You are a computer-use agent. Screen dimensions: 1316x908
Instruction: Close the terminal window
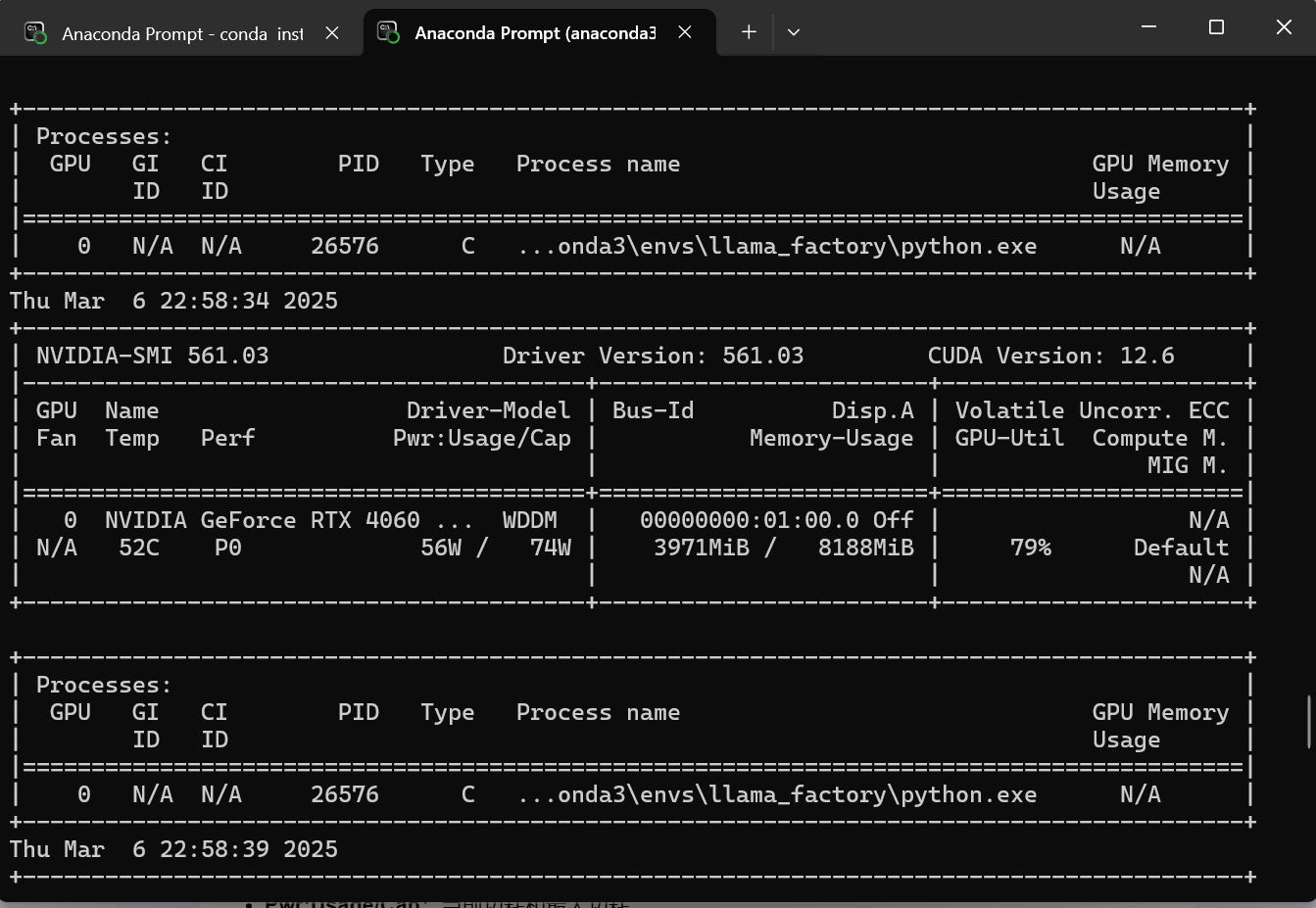(1284, 27)
